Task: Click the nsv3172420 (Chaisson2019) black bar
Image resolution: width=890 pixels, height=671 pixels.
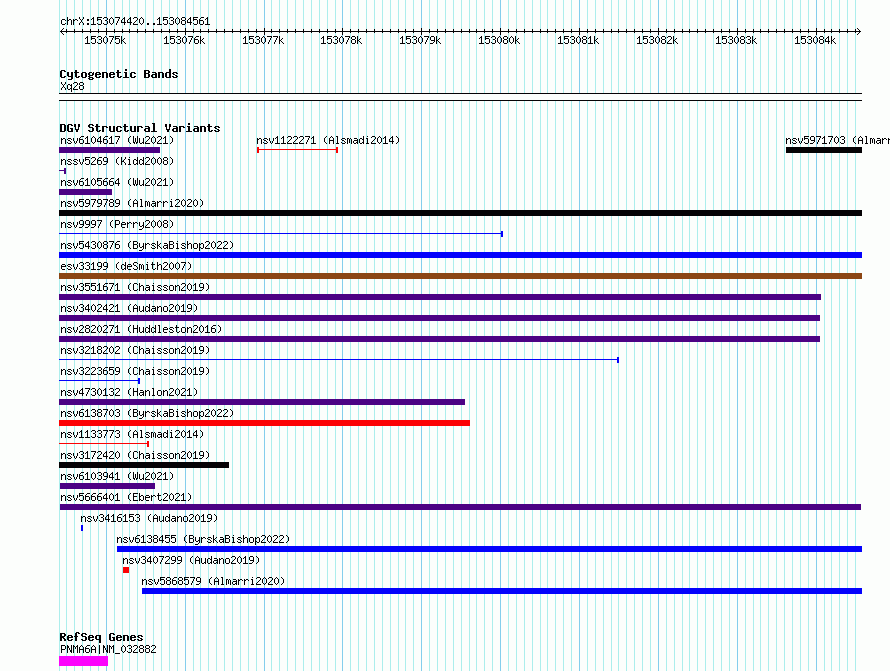Action: [144, 465]
